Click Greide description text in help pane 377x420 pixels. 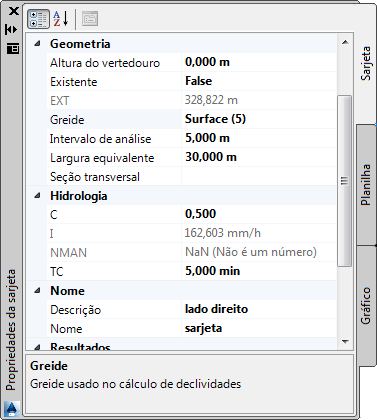point(135,384)
